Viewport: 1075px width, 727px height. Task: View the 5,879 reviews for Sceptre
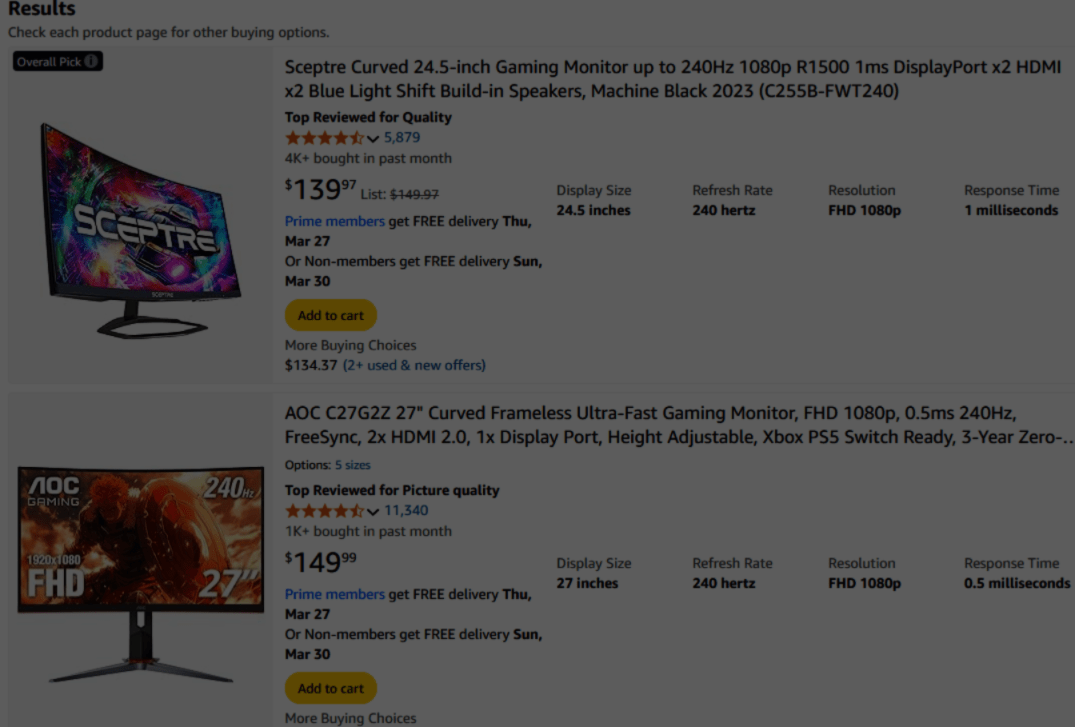point(402,138)
